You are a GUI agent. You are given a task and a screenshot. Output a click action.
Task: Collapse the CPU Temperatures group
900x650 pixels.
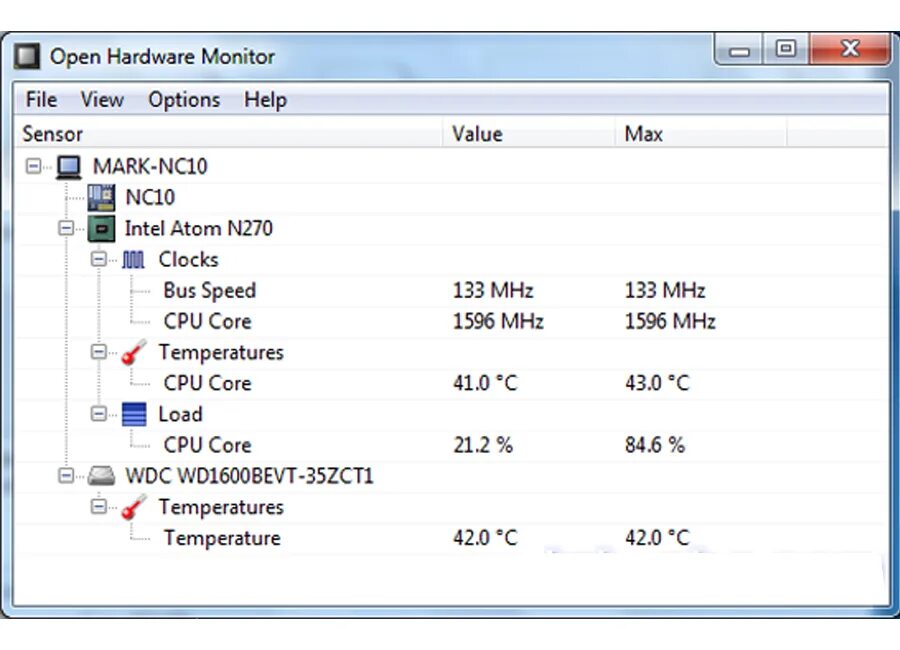coord(99,352)
